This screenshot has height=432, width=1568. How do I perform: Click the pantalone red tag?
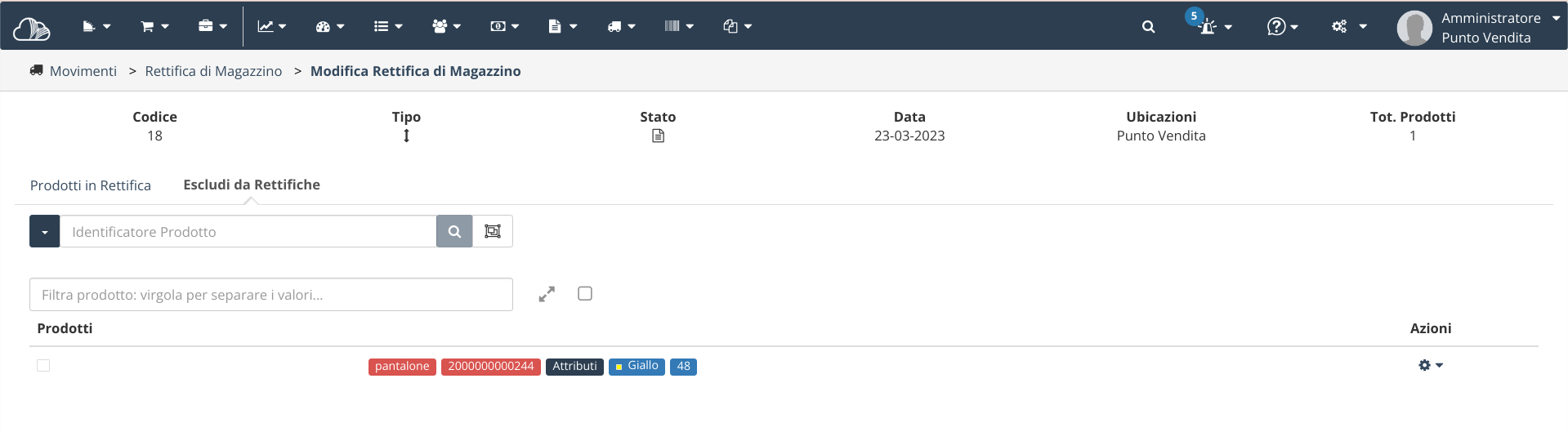(402, 367)
